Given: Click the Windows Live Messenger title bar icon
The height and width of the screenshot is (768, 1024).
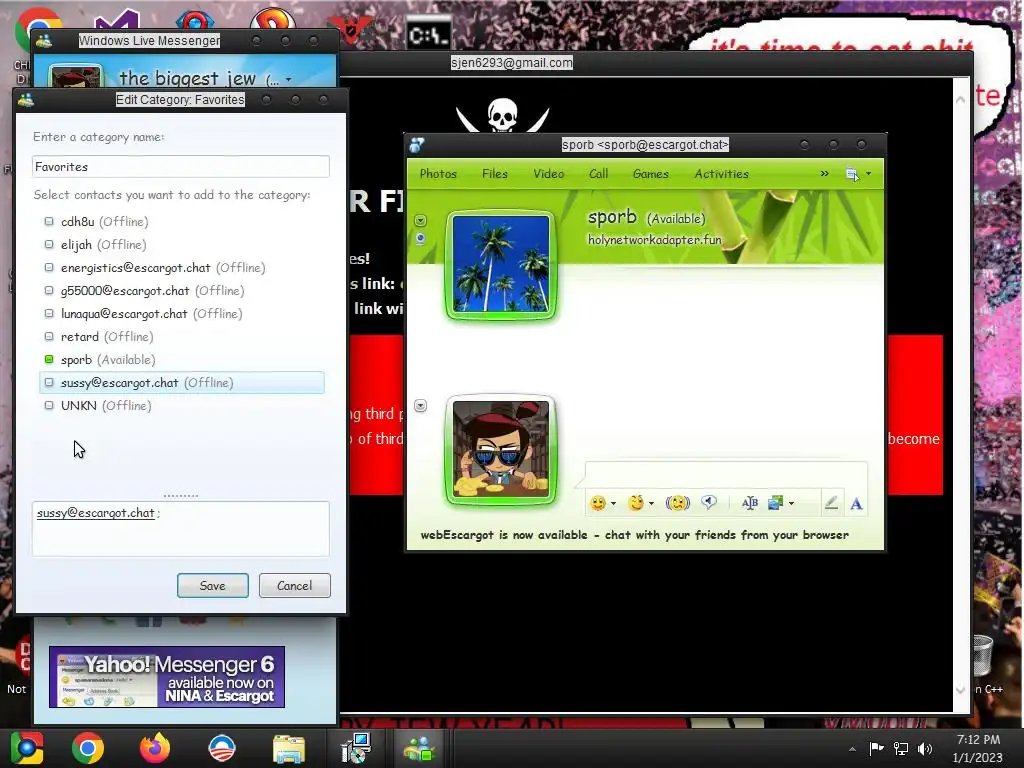Looking at the screenshot, I should pyautogui.click(x=44, y=41).
